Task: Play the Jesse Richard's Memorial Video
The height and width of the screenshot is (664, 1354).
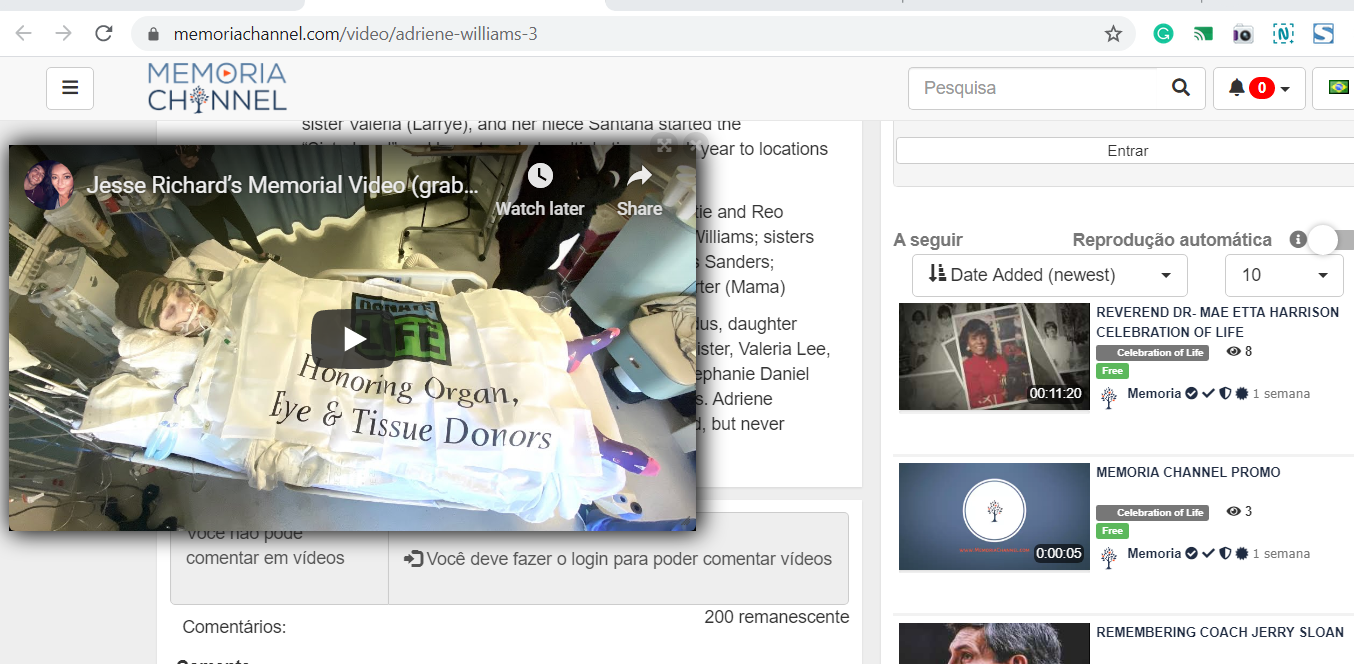Action: (x=353, y=338)
